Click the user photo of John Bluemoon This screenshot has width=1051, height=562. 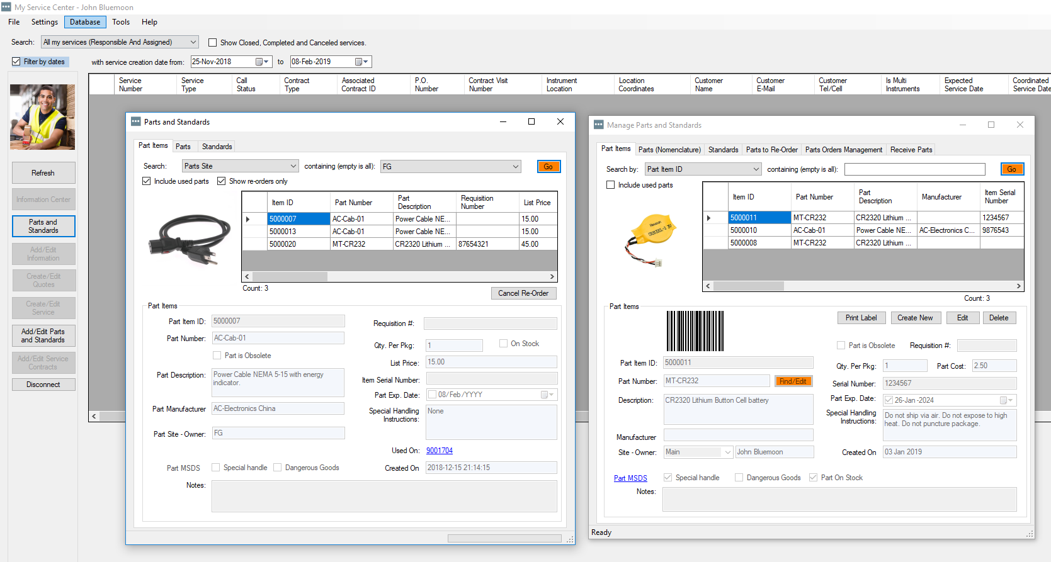[42, 117]
